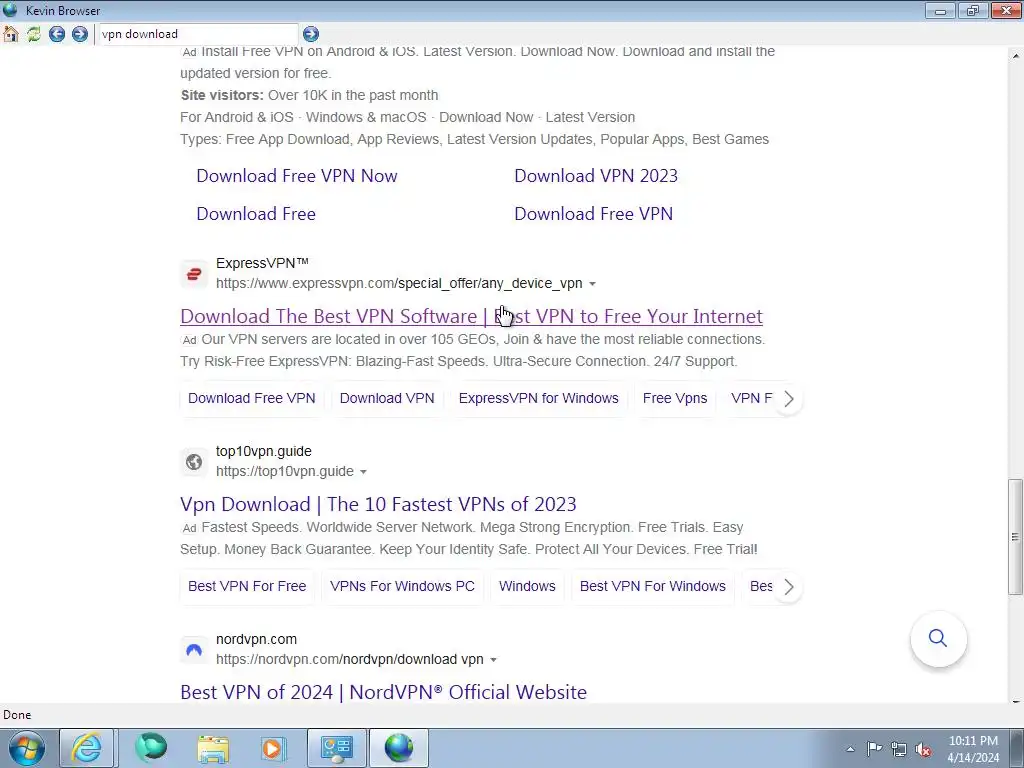Click the top10vpn.guide globe favicon
This screenshot has height=768, width=1024.
[194, 462]
